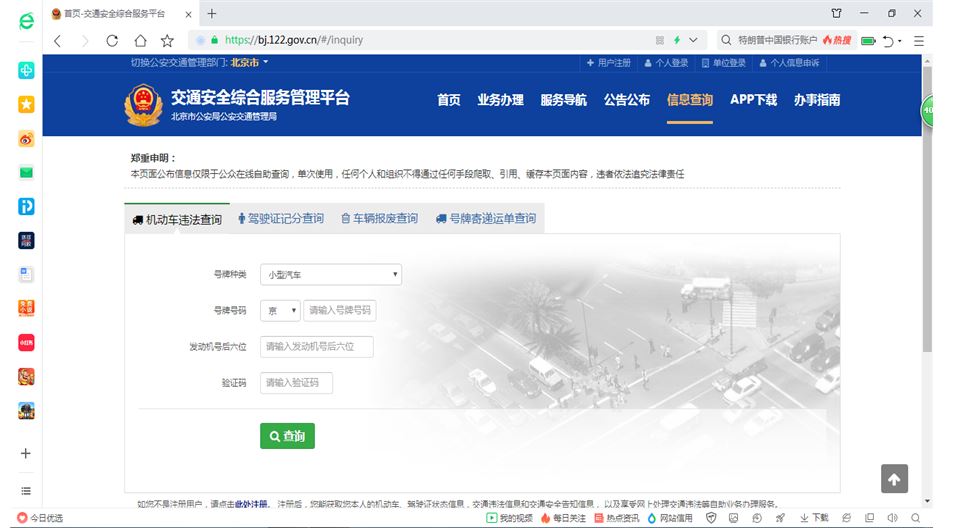Click the yellow star favorites sidebar icon
Screen dimensions: 957x528
pyautogui.click(x=26, y=104)
